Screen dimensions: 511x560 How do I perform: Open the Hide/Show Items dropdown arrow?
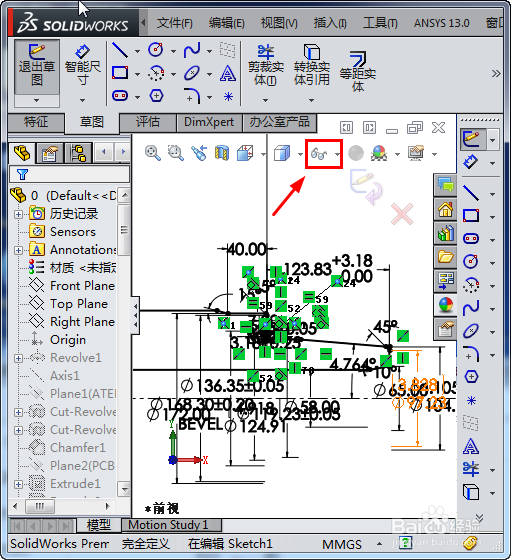pyautogui.click(x=337, y=154)
